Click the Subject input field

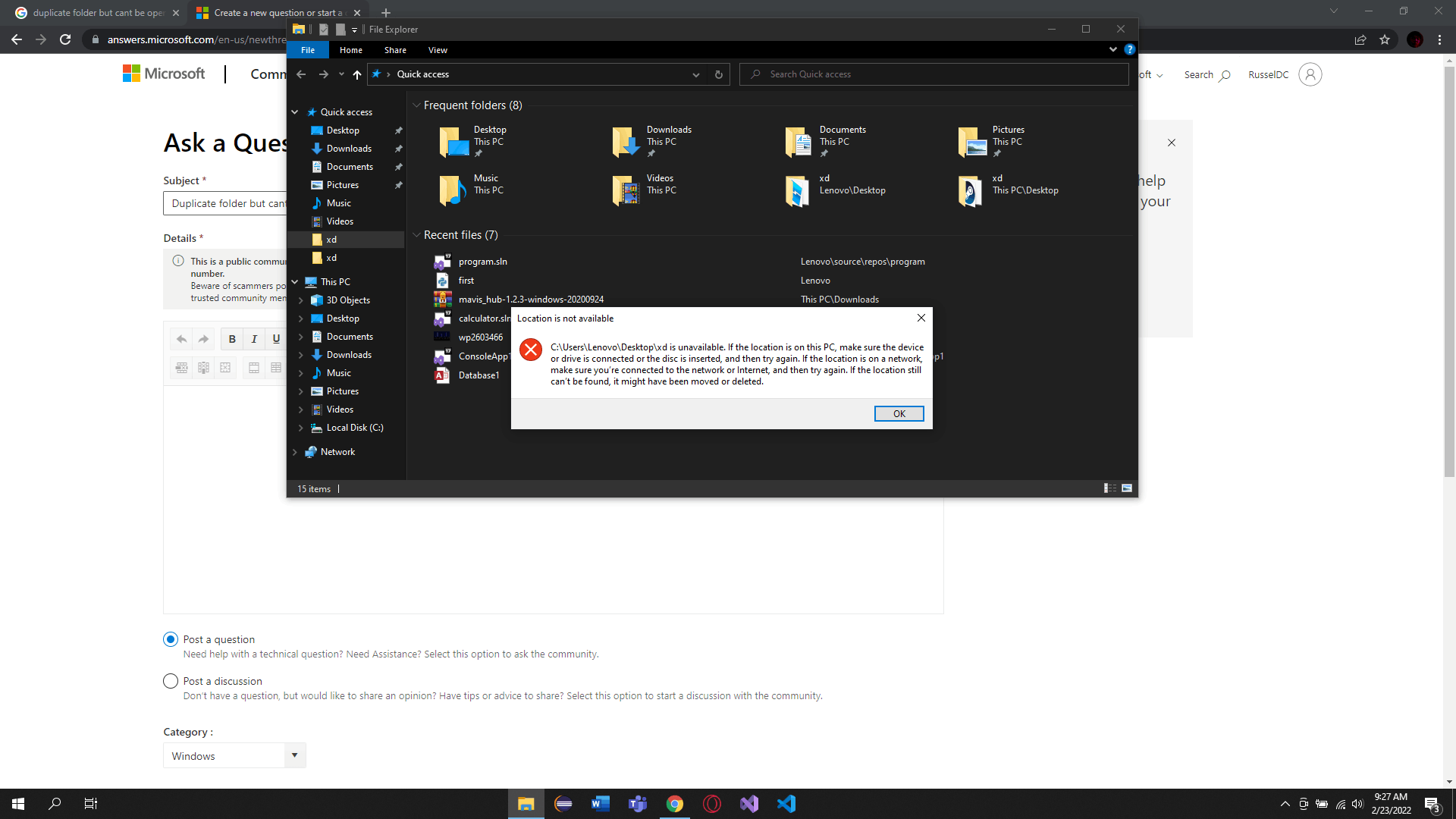coord(225,203)
